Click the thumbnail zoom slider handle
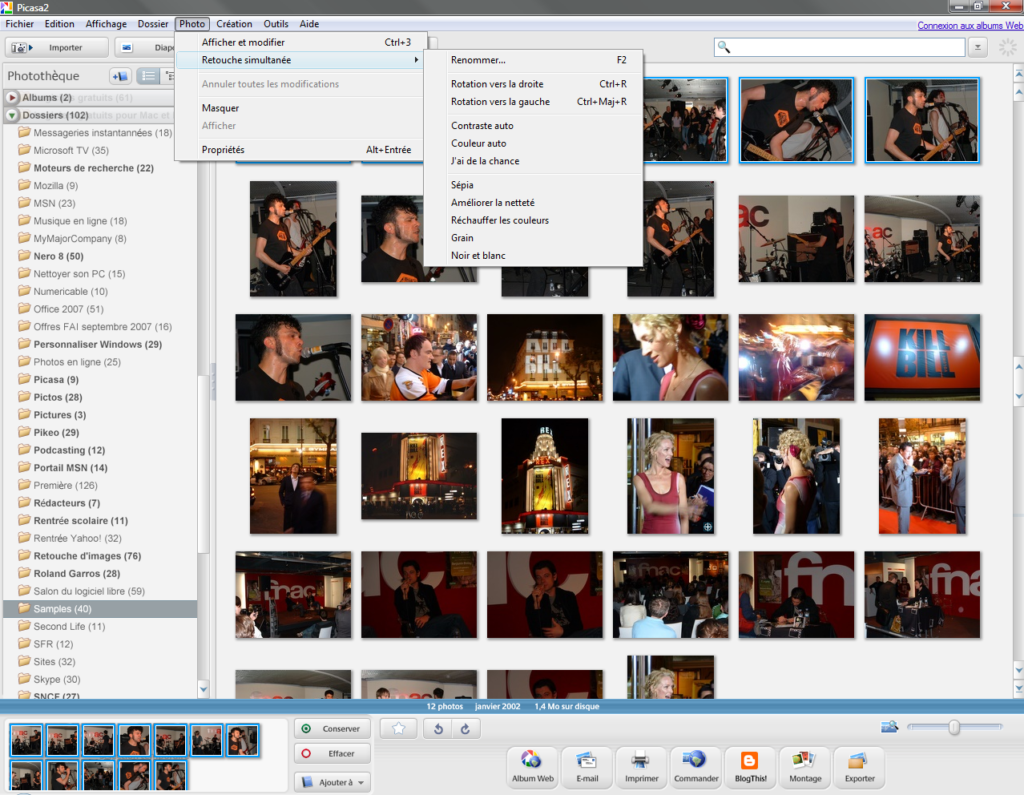The height and width of the screenshot is (795, 1024). [954, 726]
